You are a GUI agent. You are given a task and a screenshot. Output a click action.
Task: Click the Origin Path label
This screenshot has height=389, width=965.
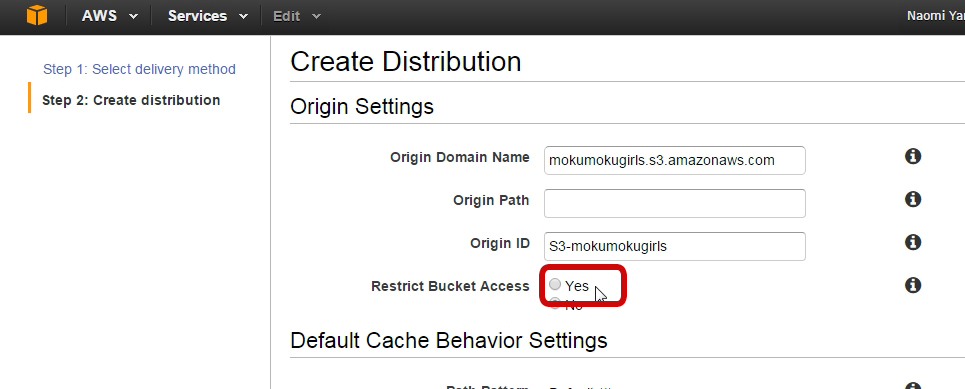coord(491,200)
